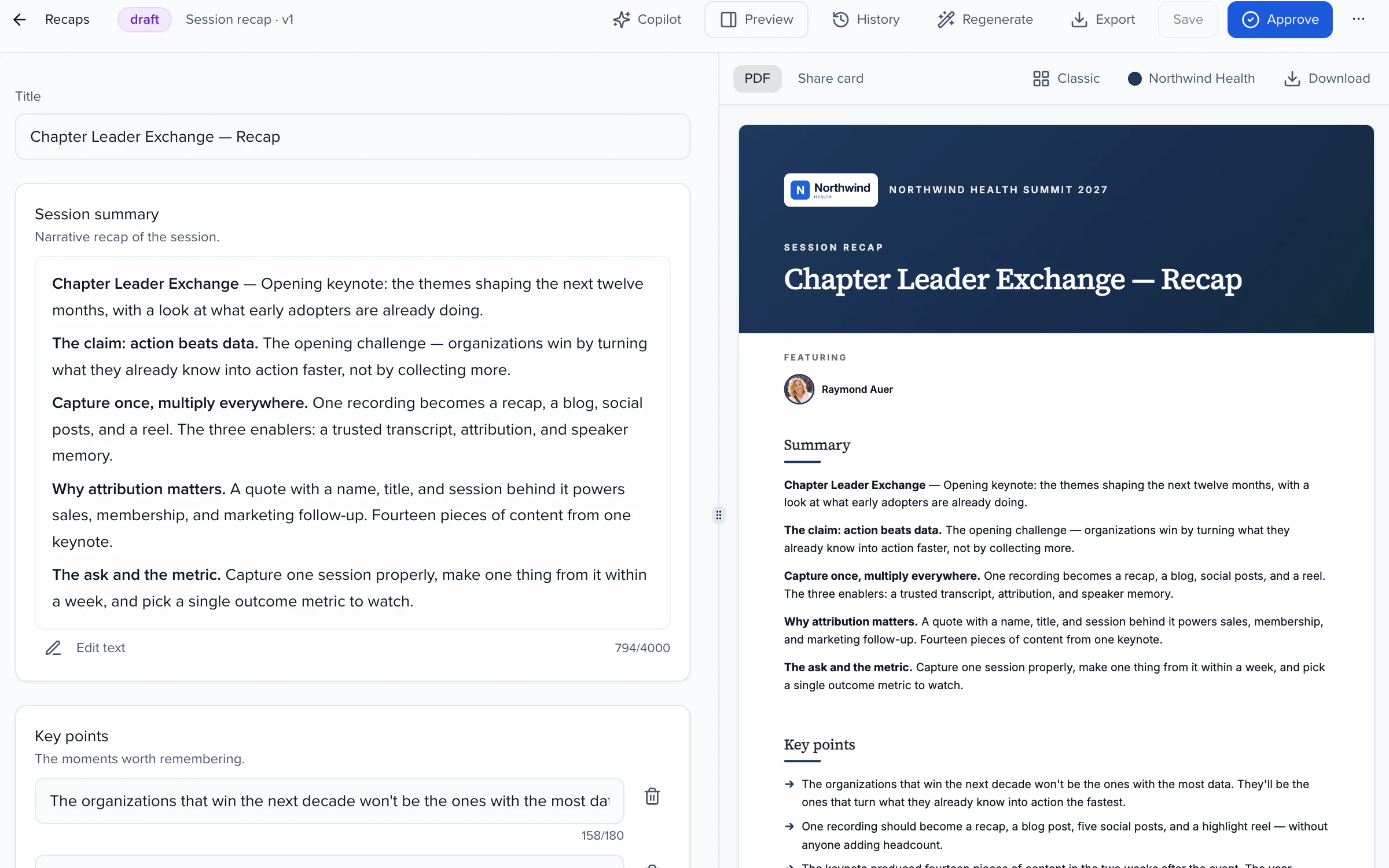The width and height of the screenshot is (1389, 868).
Task: Edit the first key point field
Action: pos(329,801)
